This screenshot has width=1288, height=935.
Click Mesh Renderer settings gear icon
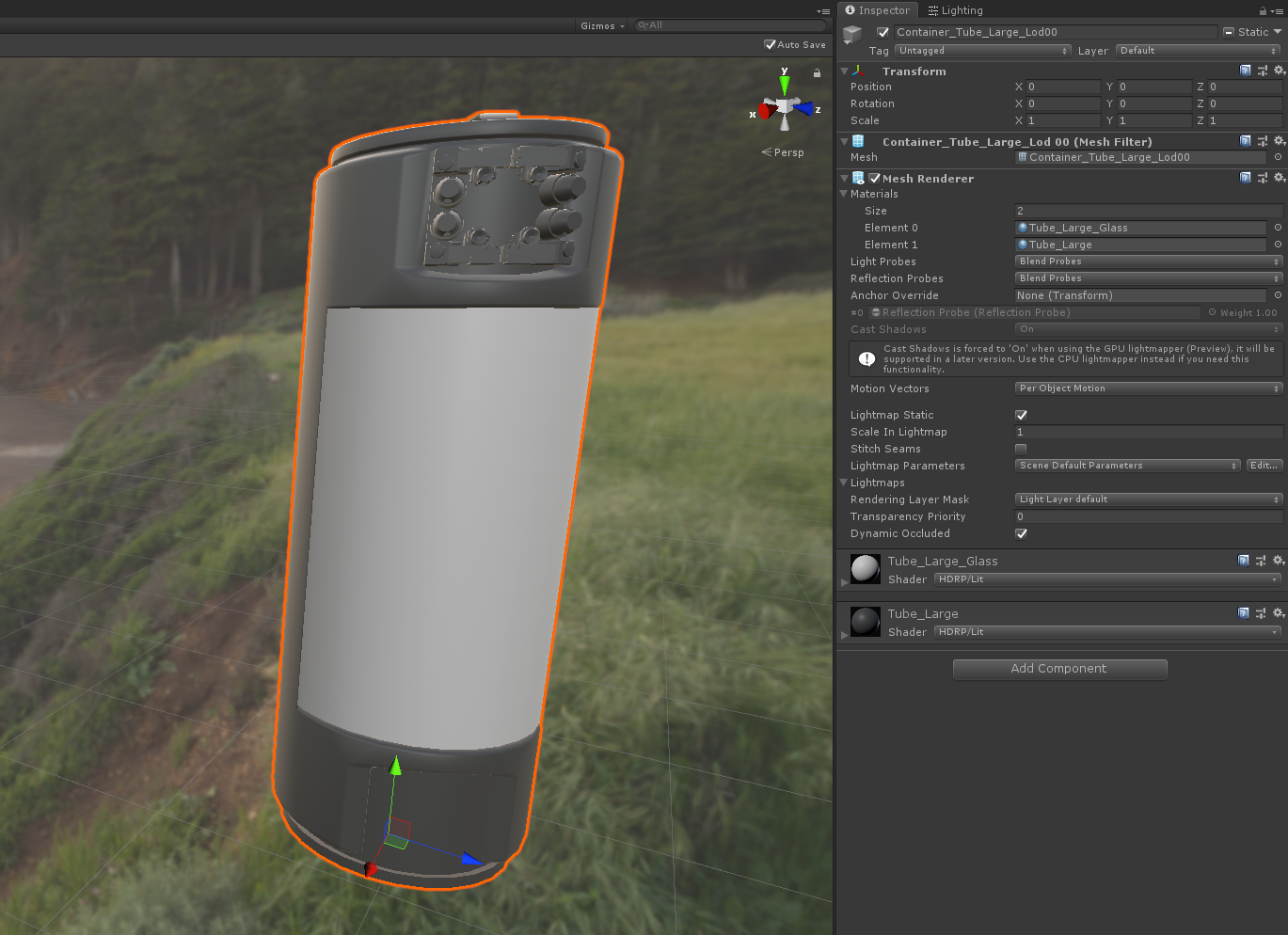tap(1279, 178)
